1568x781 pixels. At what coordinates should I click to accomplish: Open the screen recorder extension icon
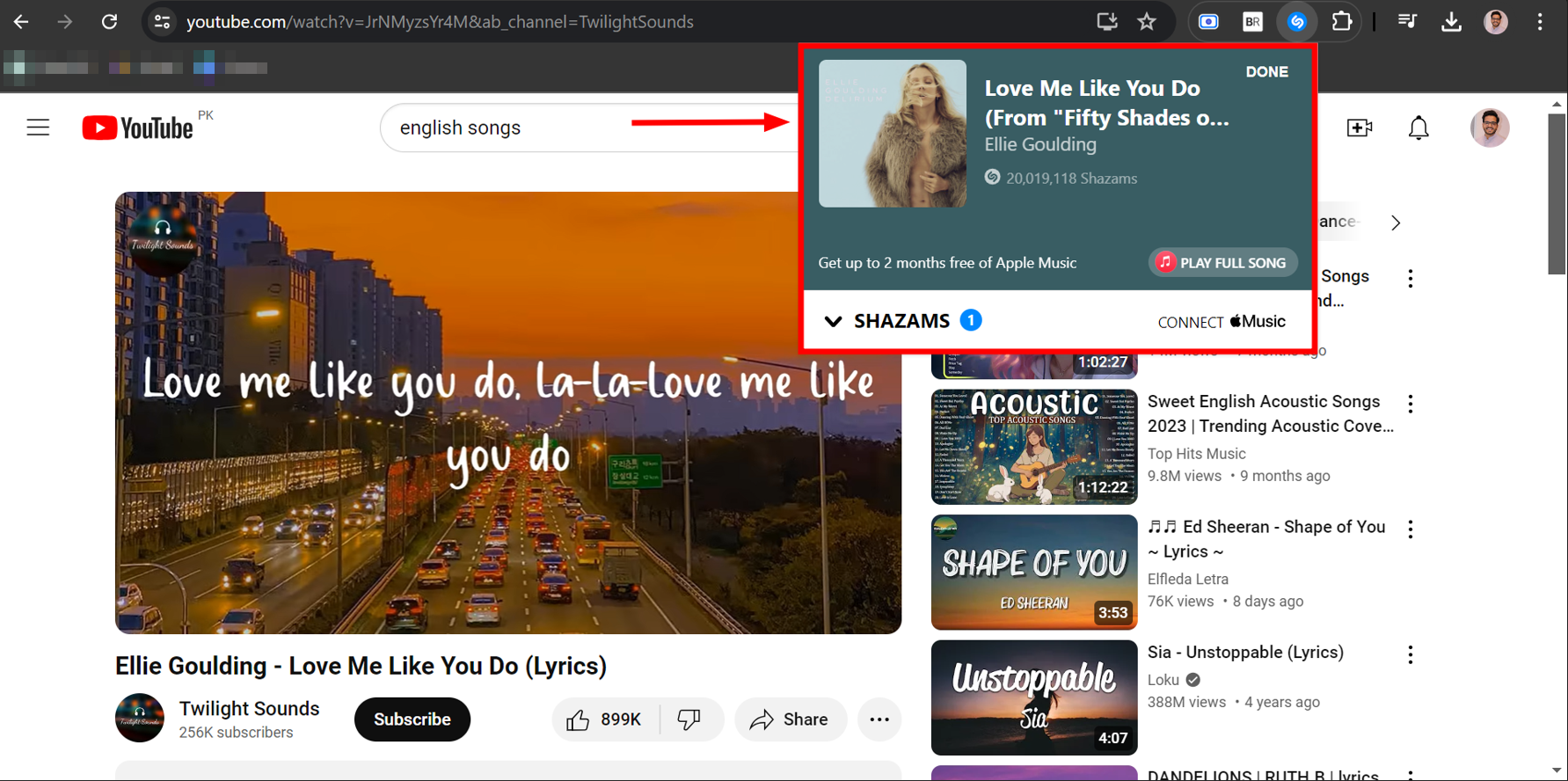click(x=1209, y=22)
